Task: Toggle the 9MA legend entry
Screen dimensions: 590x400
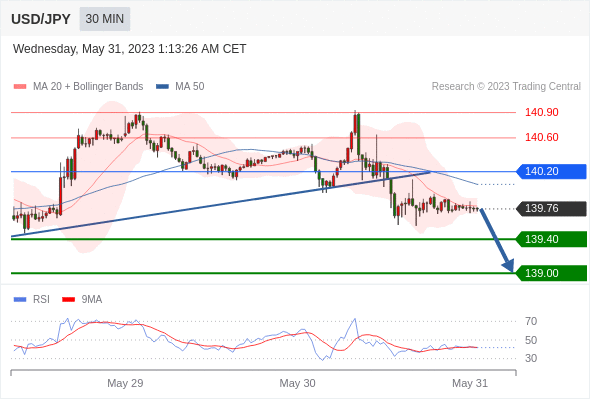Action: pyautogui.click(x=82, y=300)
